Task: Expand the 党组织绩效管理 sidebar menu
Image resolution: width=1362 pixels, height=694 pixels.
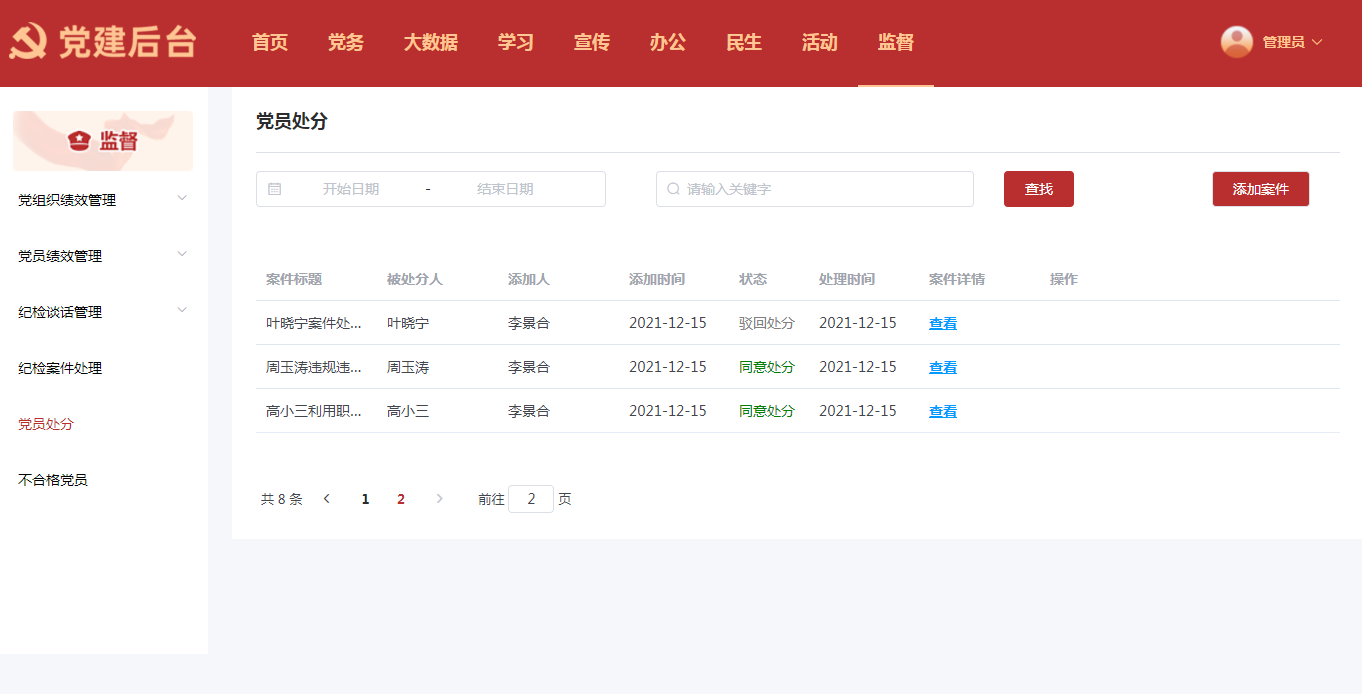Action: tap(182, 198)
